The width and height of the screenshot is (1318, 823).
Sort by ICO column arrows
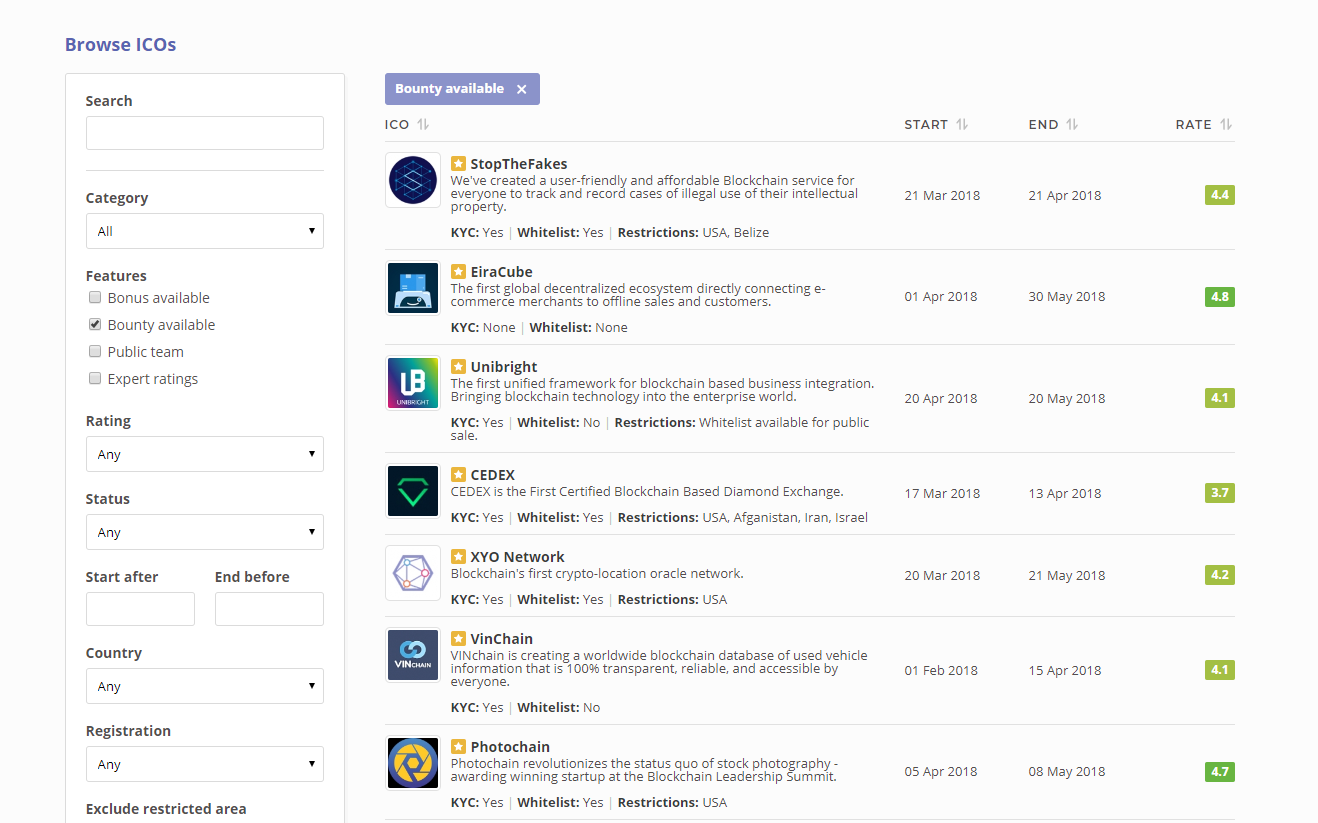423,124
